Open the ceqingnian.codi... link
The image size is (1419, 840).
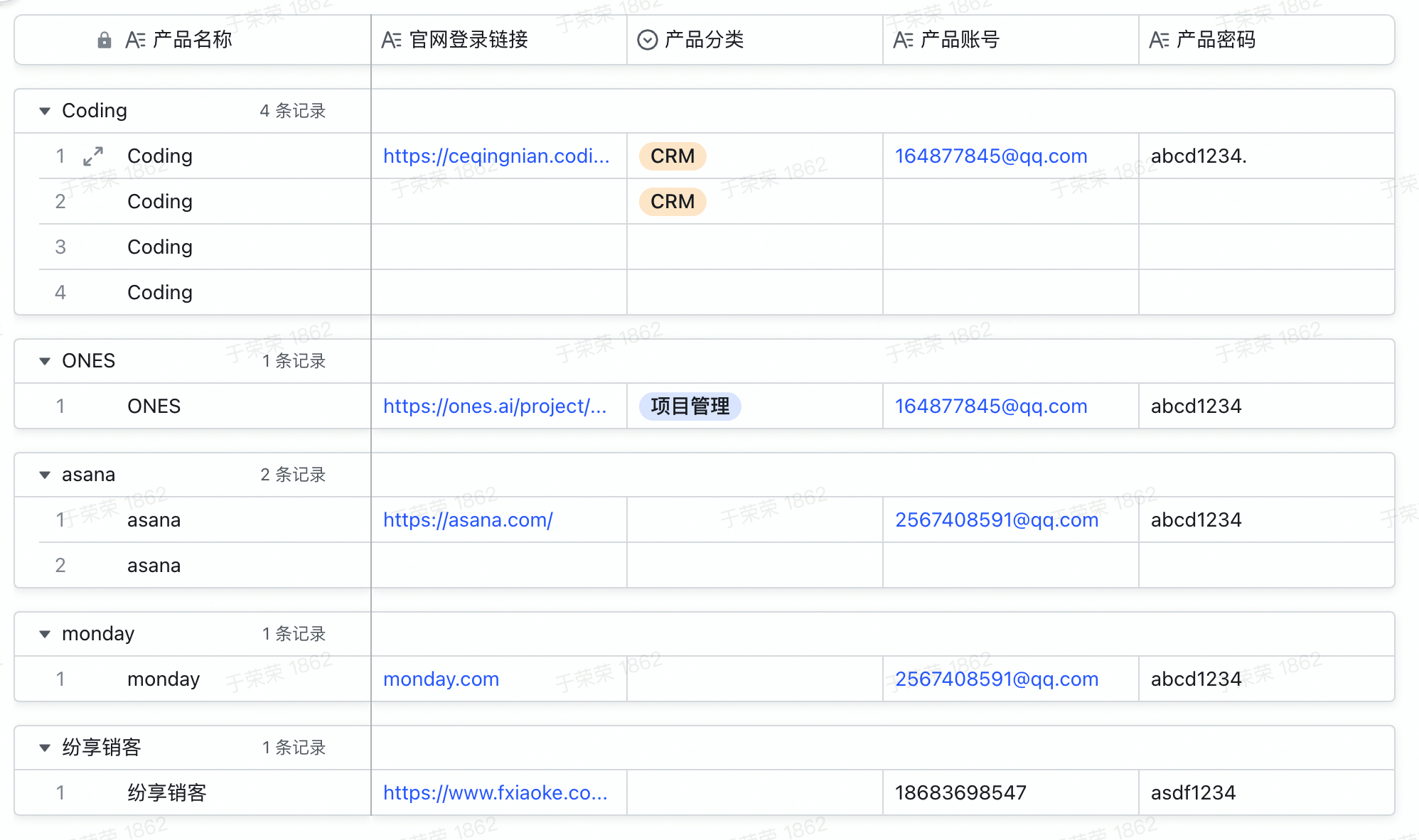(x=496, y=156)
